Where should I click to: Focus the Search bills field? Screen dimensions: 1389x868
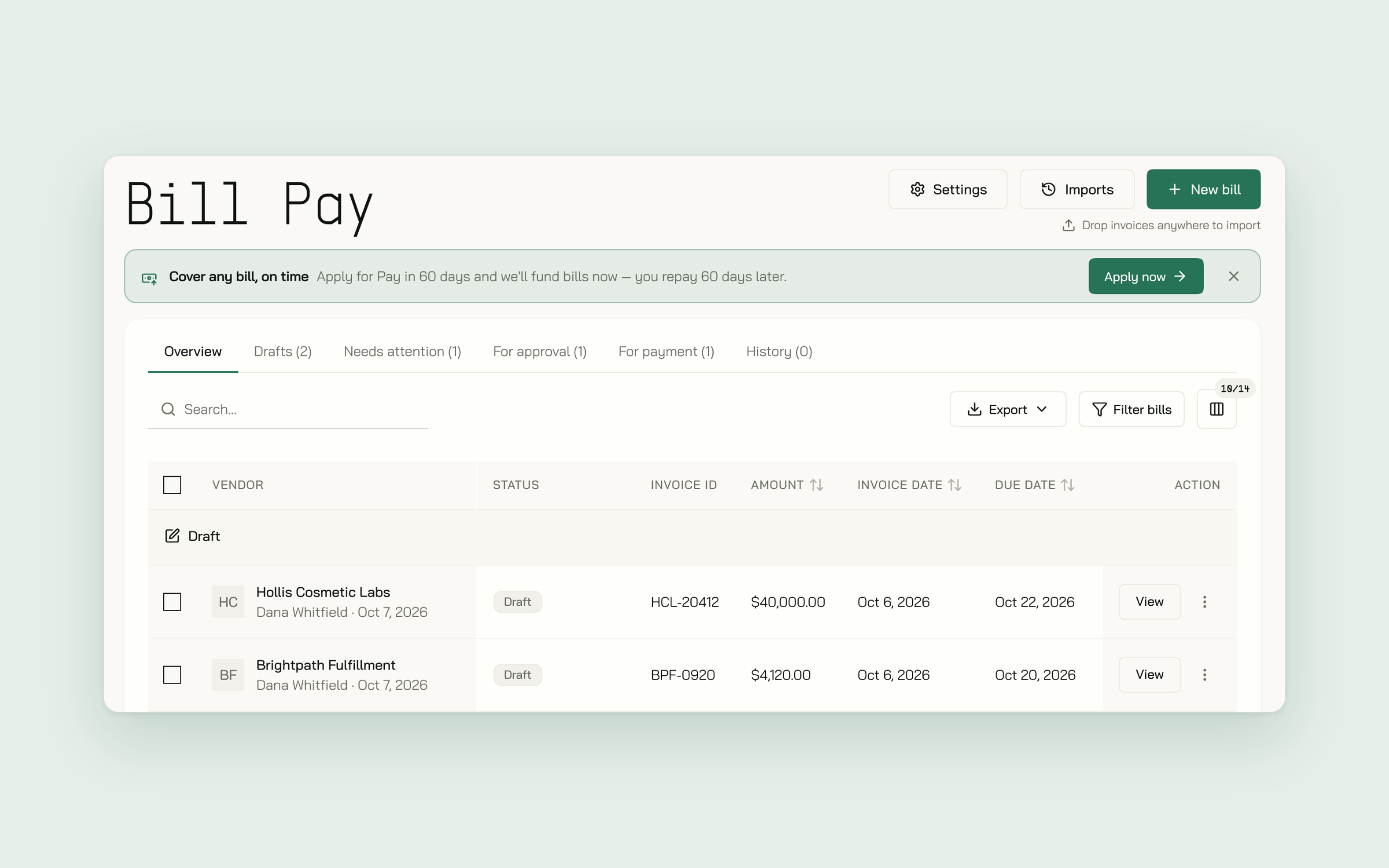click(288, 409)
